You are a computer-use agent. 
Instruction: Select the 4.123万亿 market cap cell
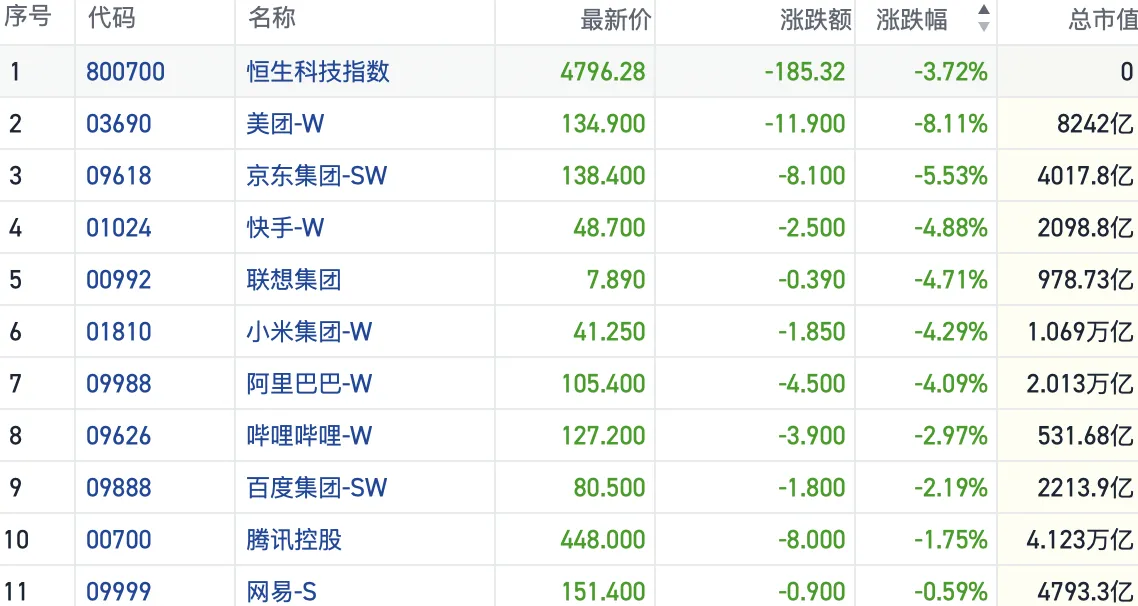1080,540
